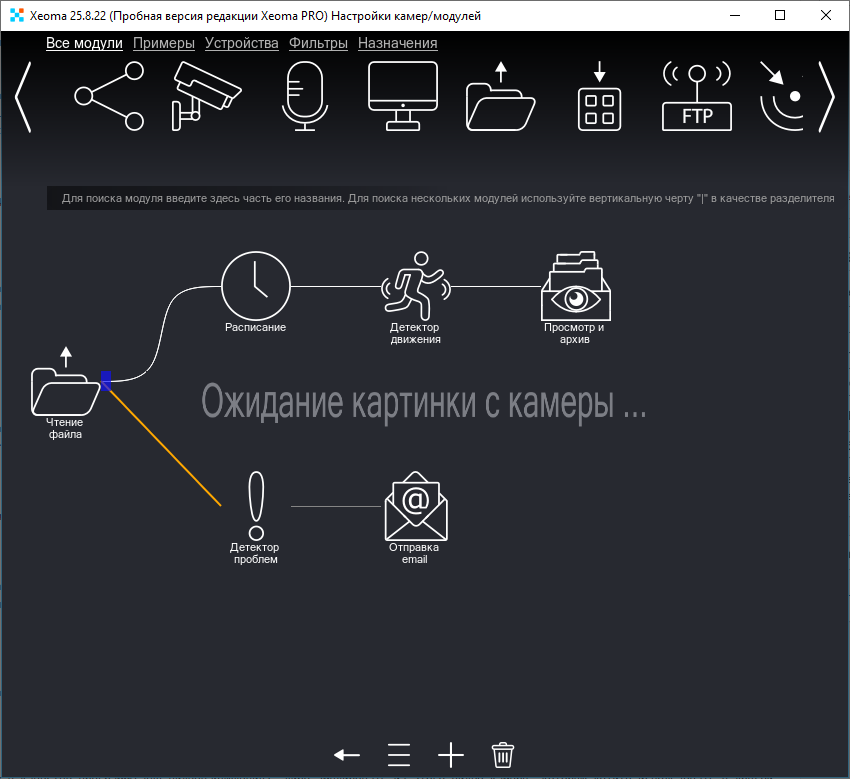Pick the FTP receiver module icon

(697, 96)
